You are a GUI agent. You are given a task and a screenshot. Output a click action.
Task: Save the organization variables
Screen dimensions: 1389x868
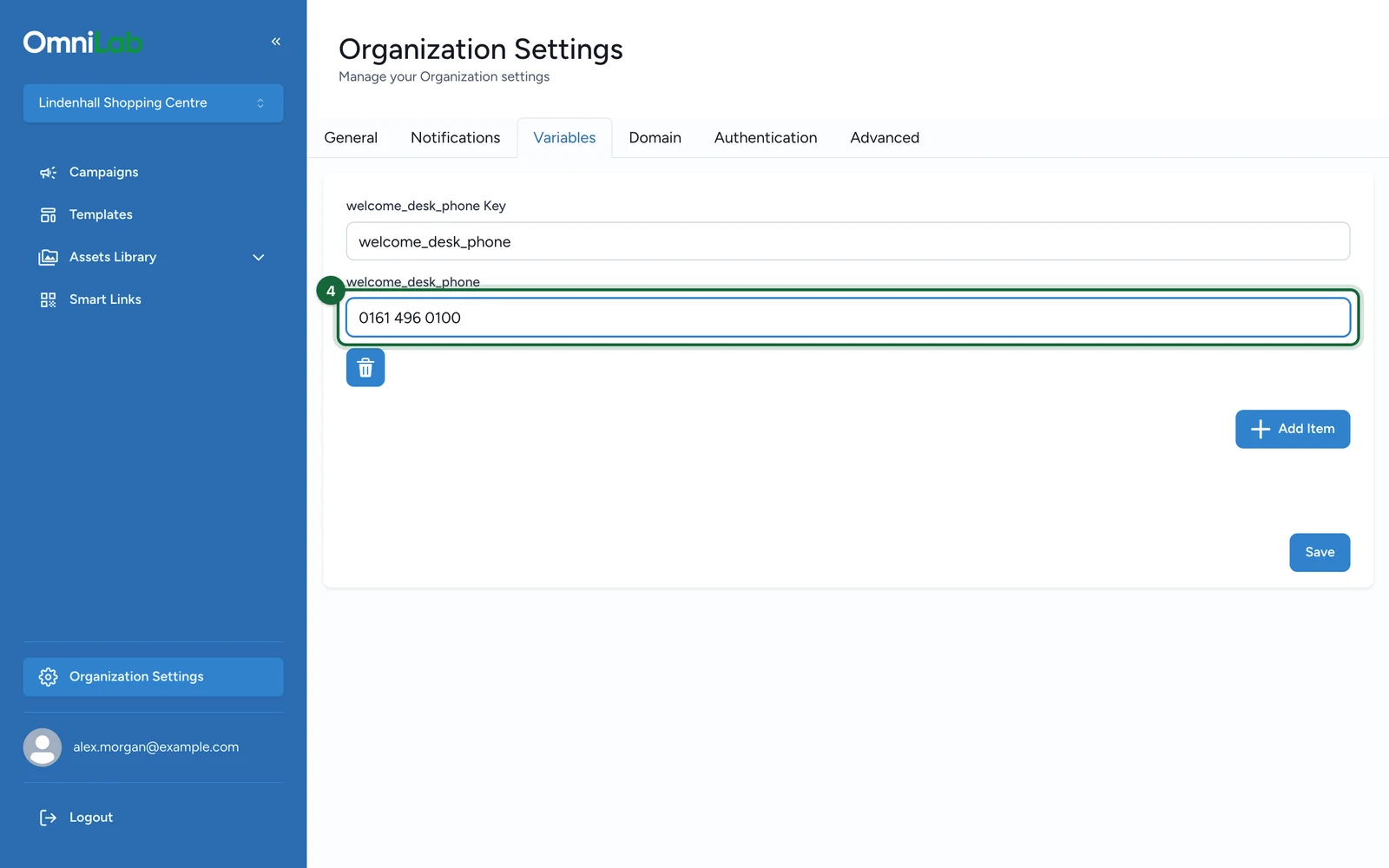pyautogui.click(x=1320, y=552)
